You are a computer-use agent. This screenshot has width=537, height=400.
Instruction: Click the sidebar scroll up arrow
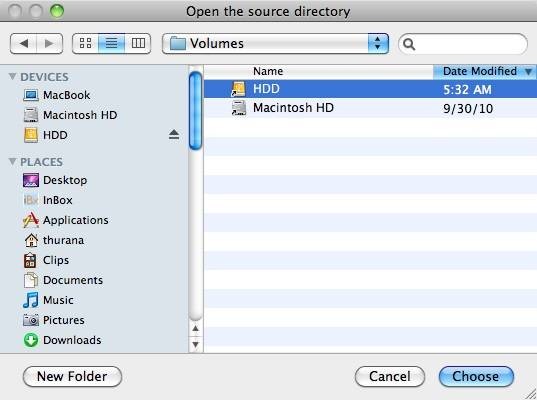click(196, 329)
